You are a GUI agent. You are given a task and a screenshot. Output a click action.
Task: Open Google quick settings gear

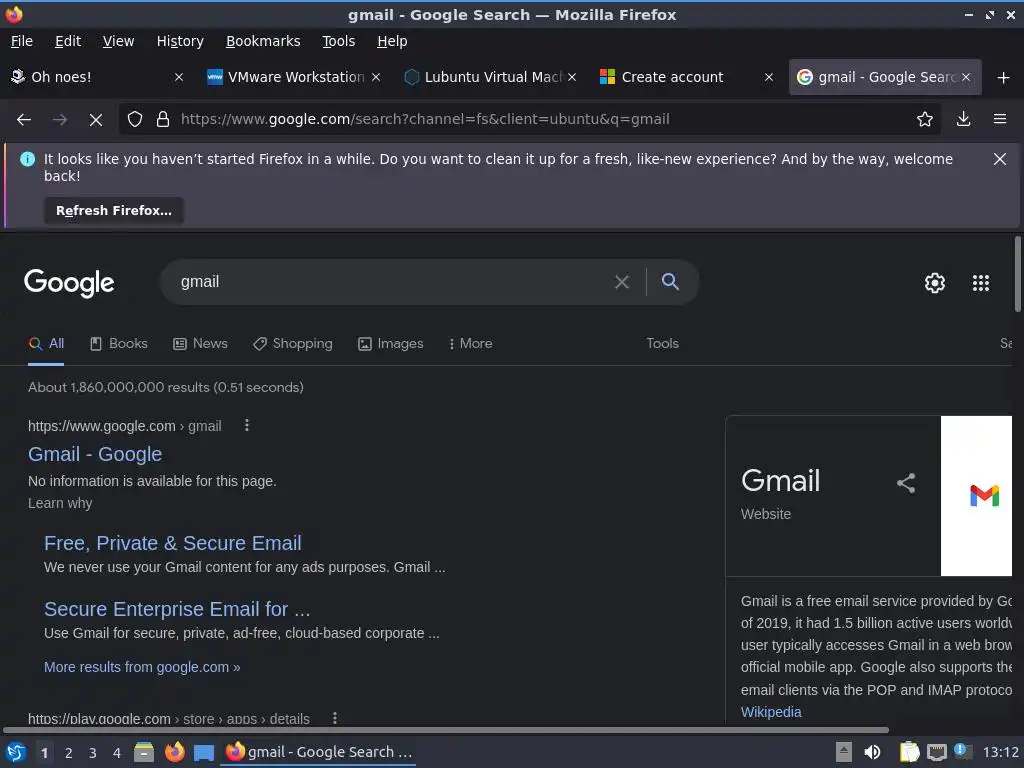[x=935, y=283]
